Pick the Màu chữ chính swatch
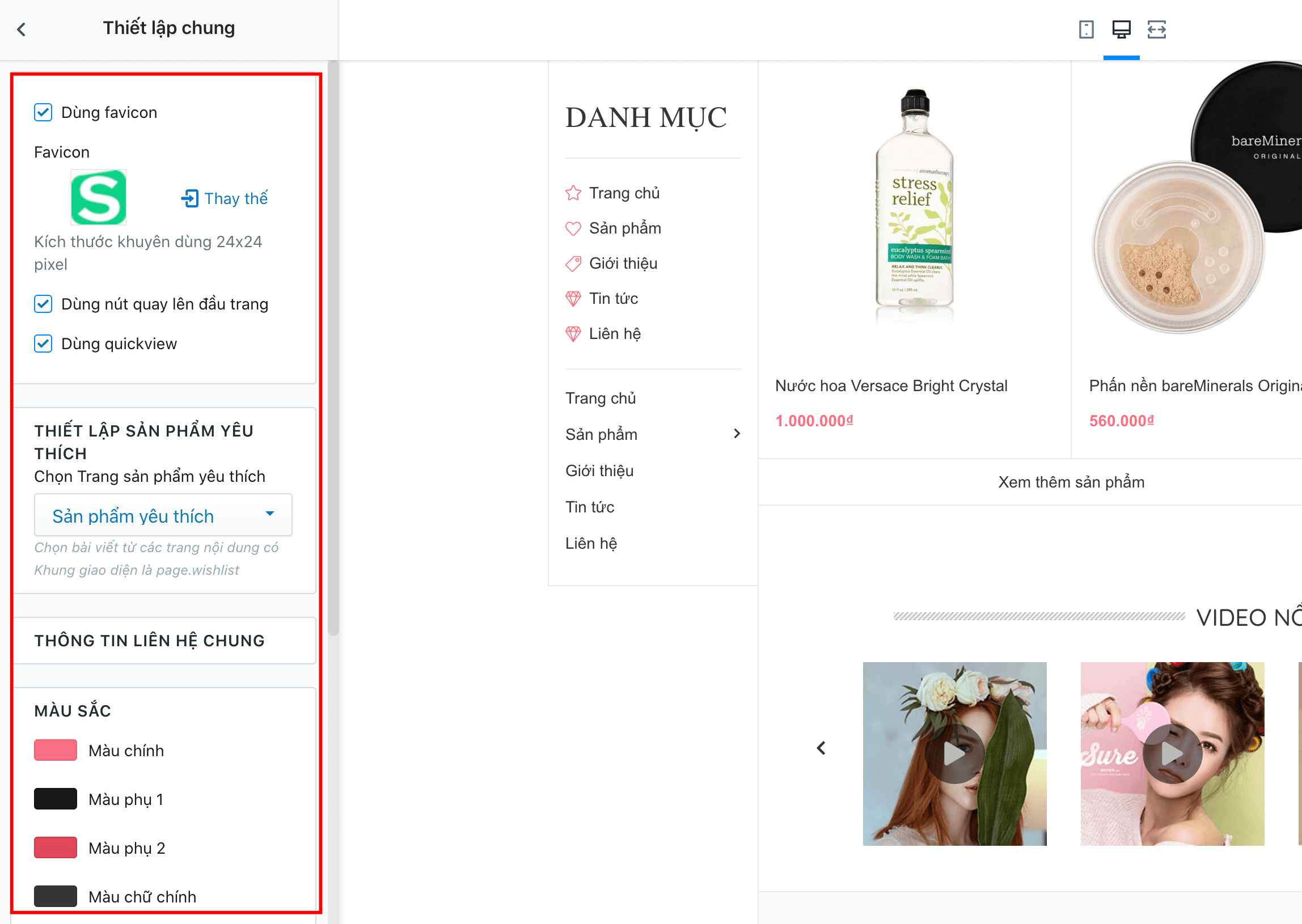The image size is (1302, 924). (55, 897)
